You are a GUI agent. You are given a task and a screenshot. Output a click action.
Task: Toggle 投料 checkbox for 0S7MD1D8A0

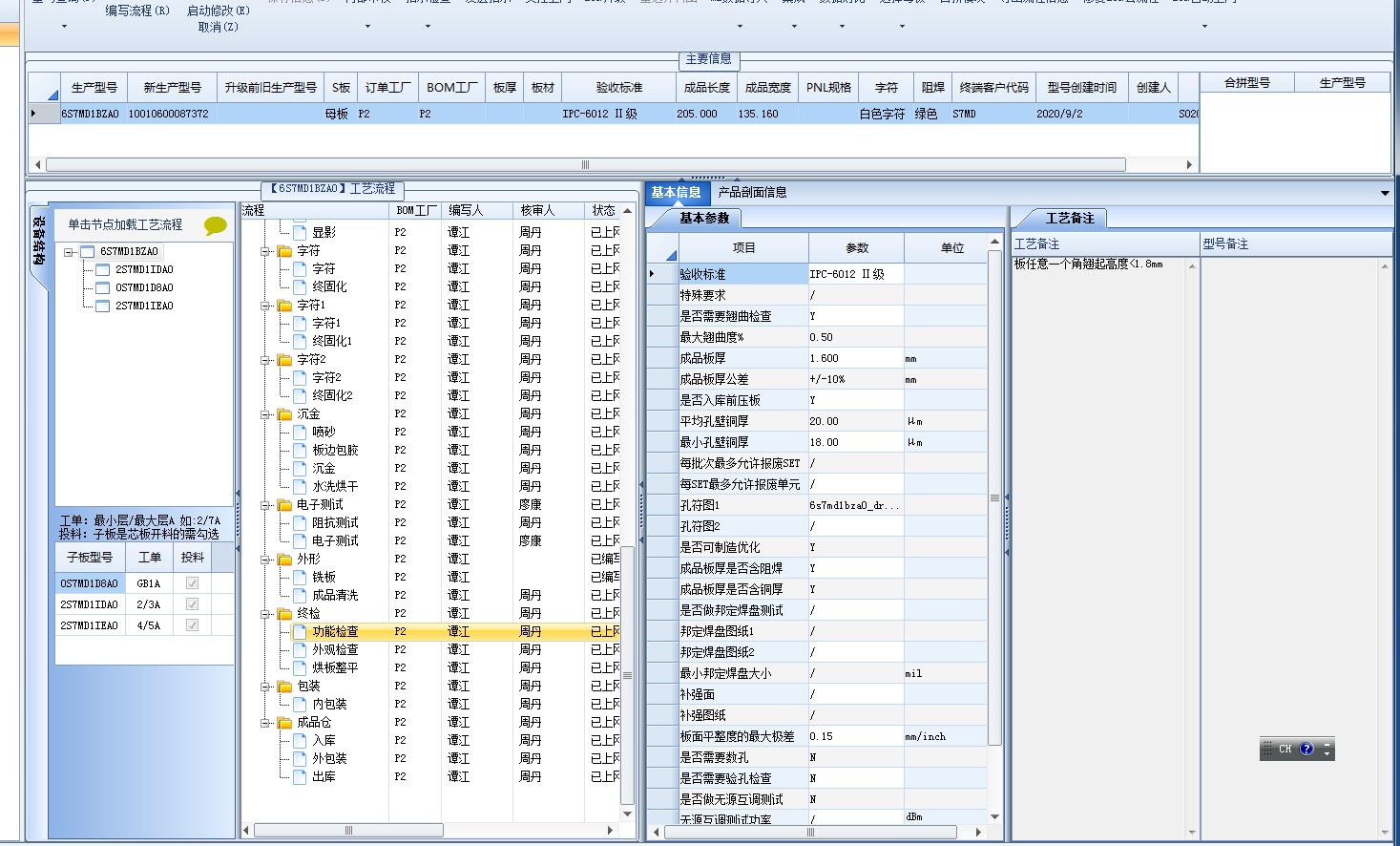point(192,583)
